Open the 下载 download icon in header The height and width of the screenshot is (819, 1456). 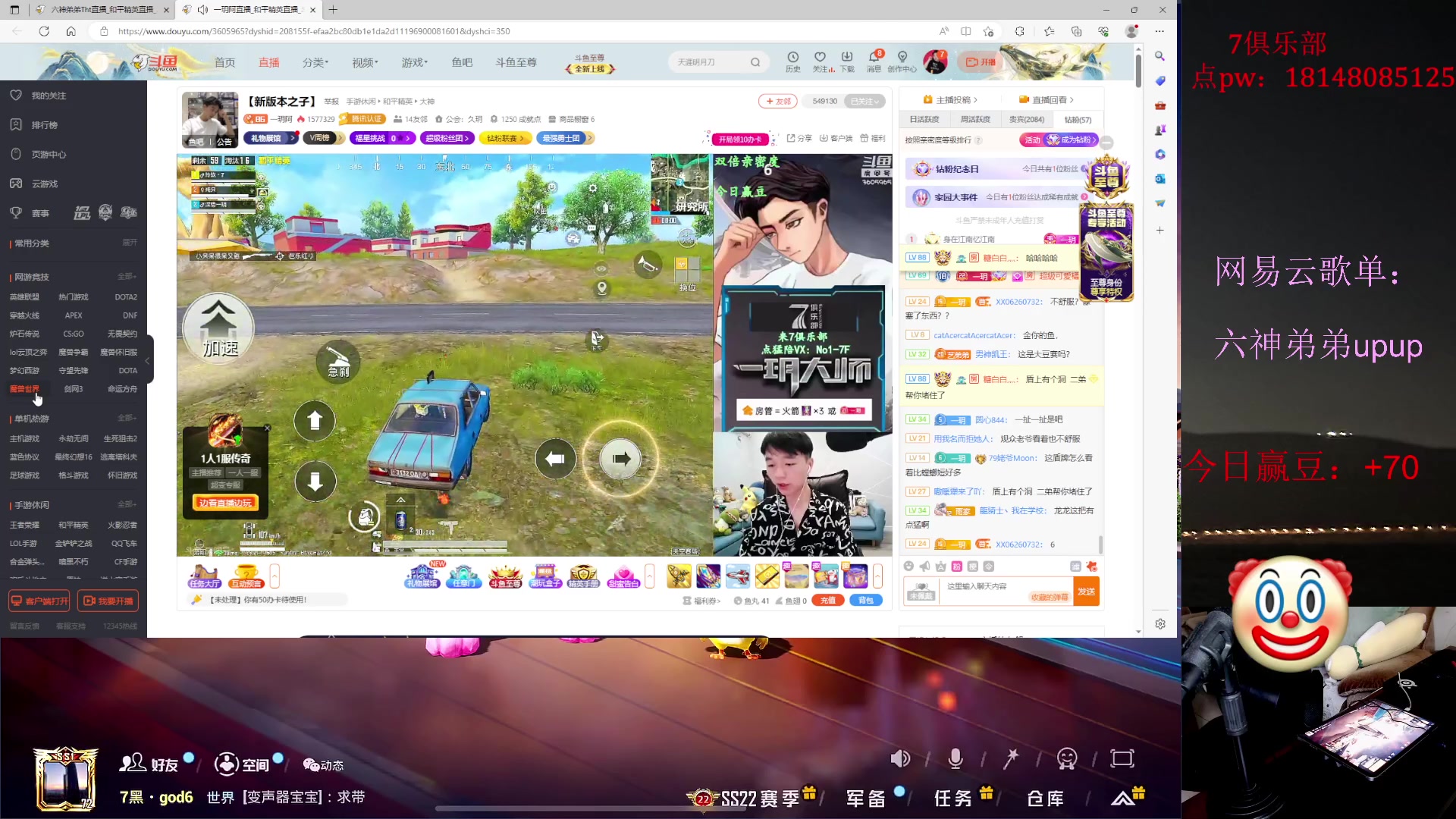(847, 58)
